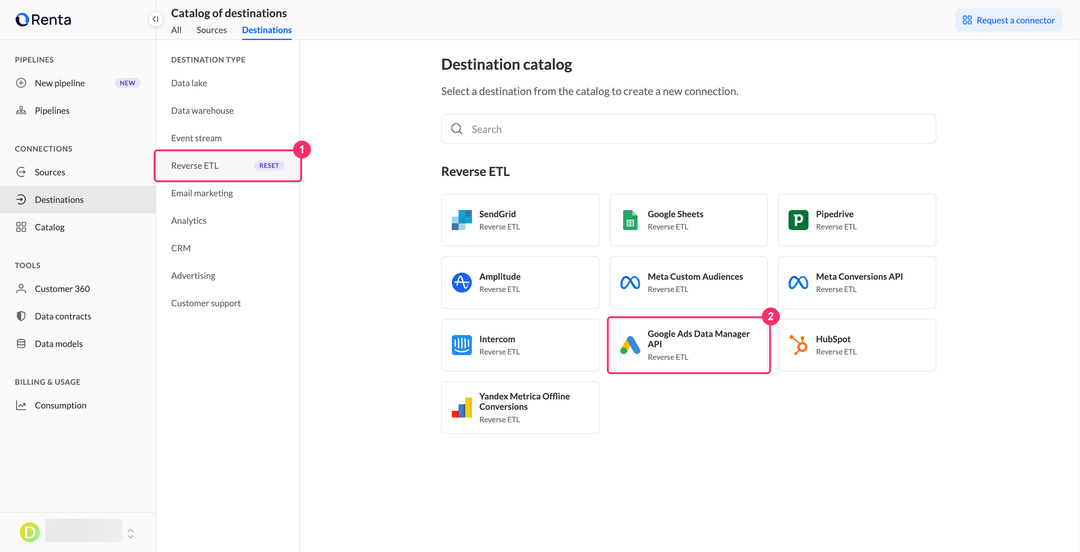Click the Pipedrive logo icon
Screen dimensions: 1080x552
click(x=798, y=220)
